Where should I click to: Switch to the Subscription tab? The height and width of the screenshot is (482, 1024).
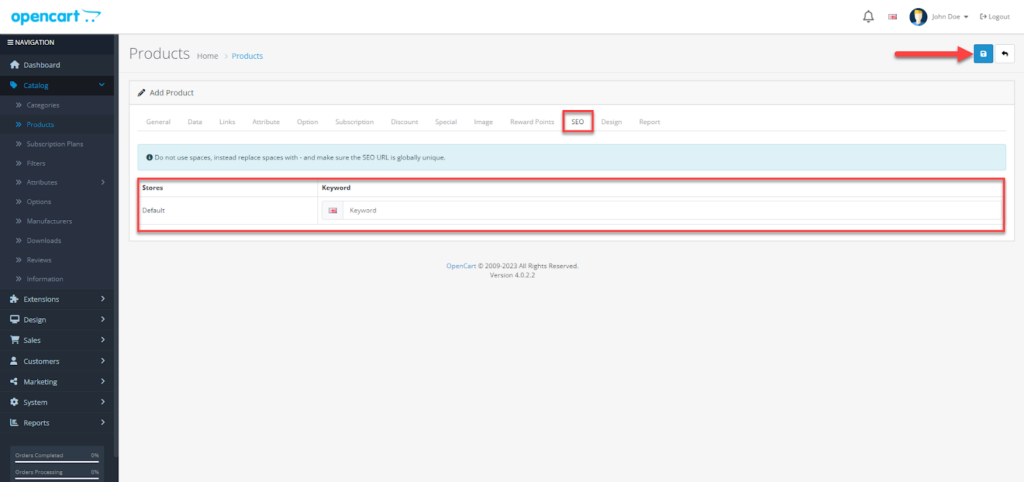355,122
